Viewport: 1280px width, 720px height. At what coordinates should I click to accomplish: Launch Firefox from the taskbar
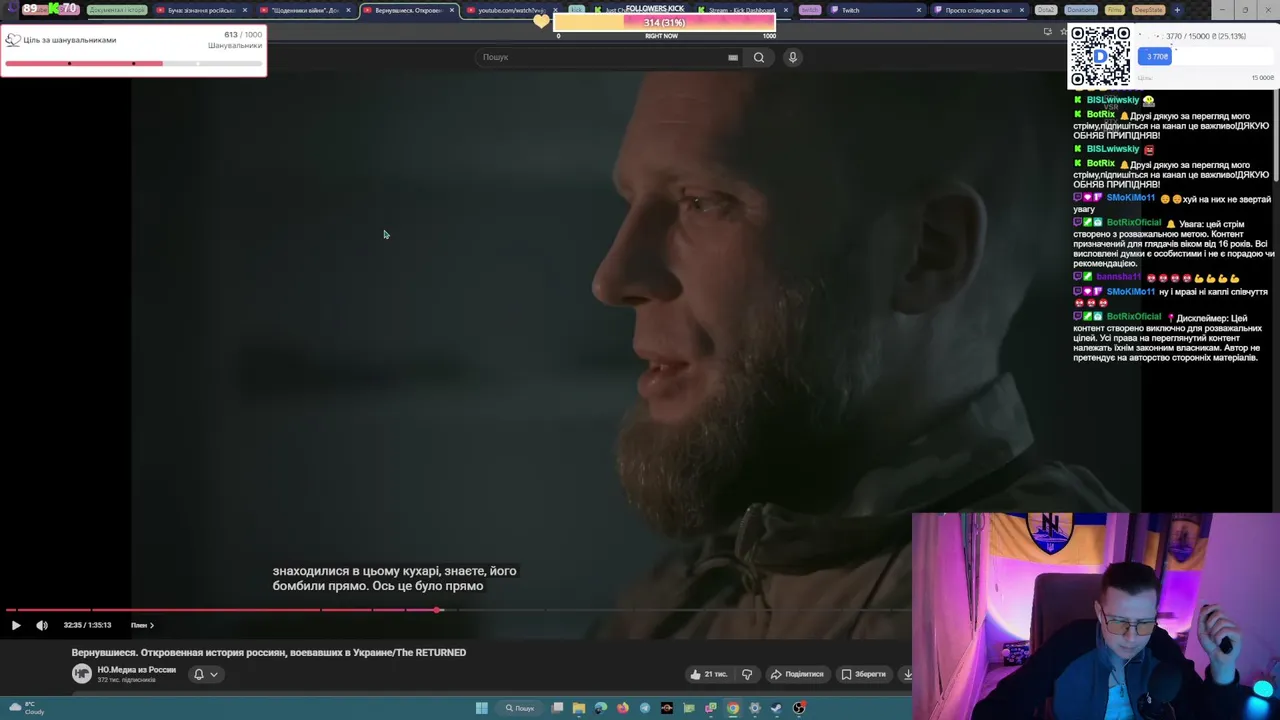623,708
